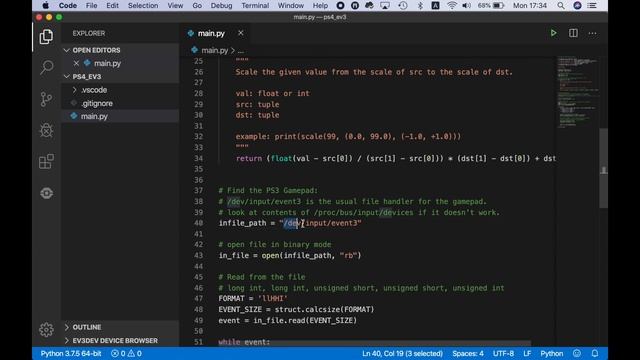Click the Wi-Fi icon in menu bar
Viewport: 640px width, 360px height.
[x=451, y=6]
